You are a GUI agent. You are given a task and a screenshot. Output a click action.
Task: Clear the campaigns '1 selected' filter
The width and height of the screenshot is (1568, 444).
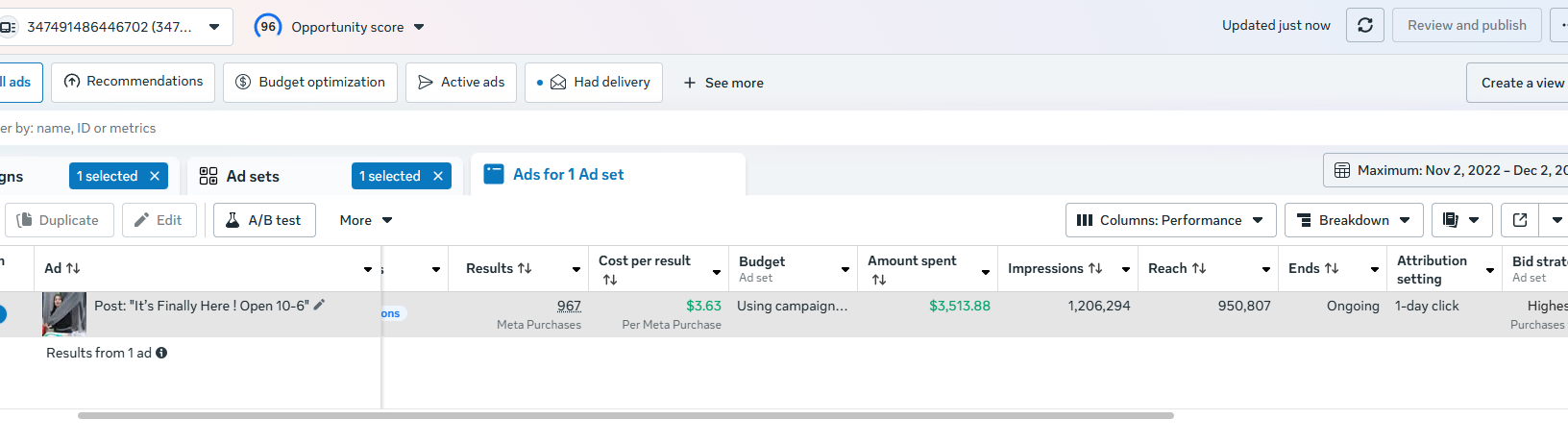click(x=155, y=176)
